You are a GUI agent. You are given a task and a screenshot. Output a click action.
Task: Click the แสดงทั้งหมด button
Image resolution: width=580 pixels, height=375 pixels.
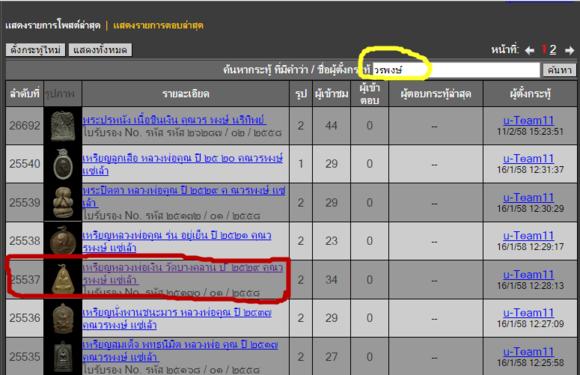point(100,50)
